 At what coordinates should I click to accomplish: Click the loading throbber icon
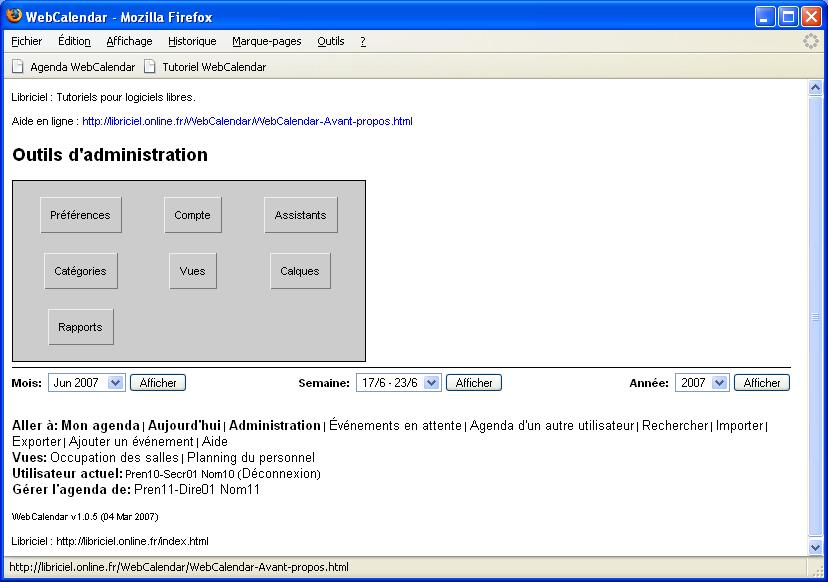[x=811, y=41]
